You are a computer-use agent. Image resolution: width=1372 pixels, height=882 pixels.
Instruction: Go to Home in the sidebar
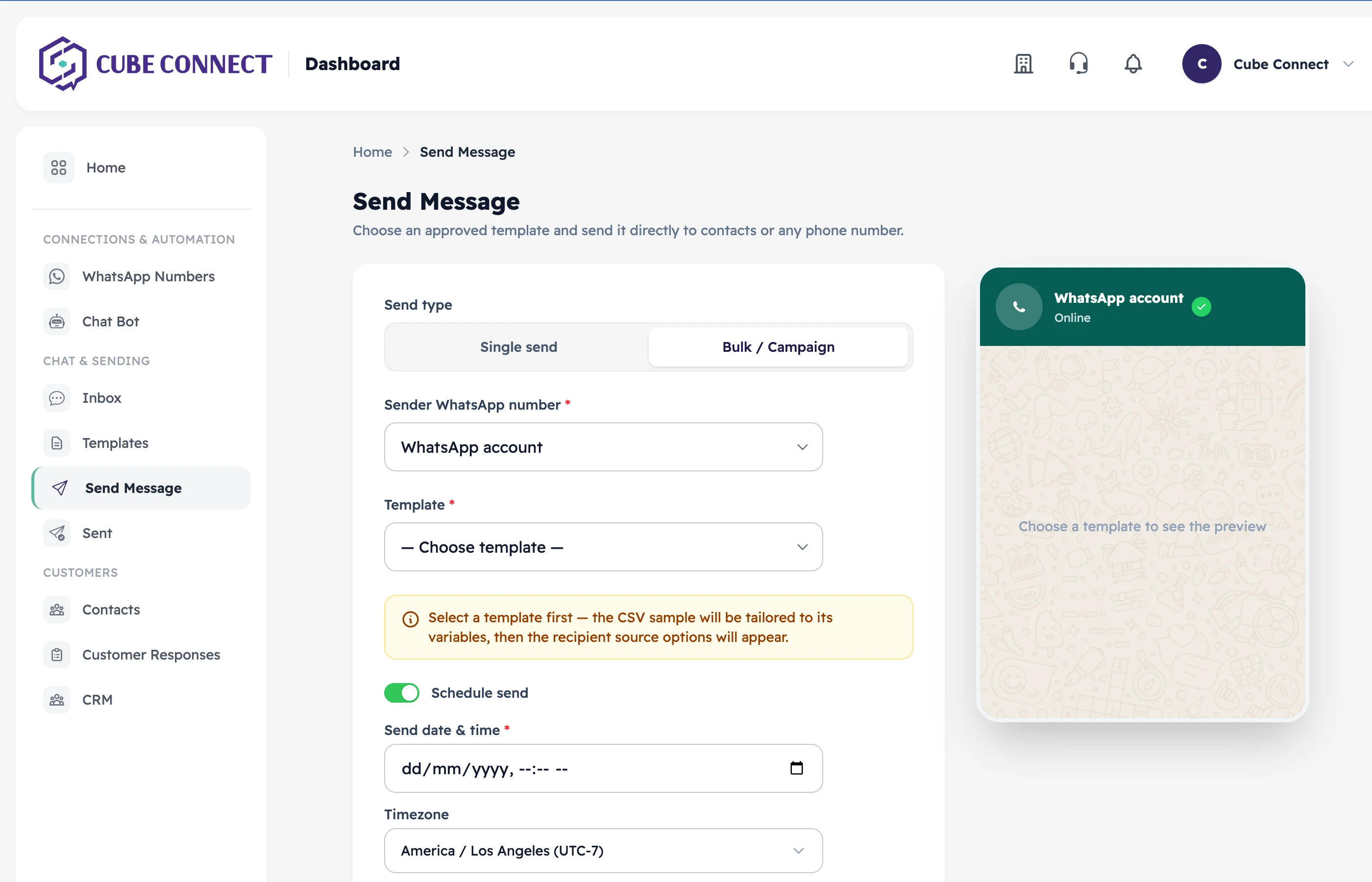[141, 168]
